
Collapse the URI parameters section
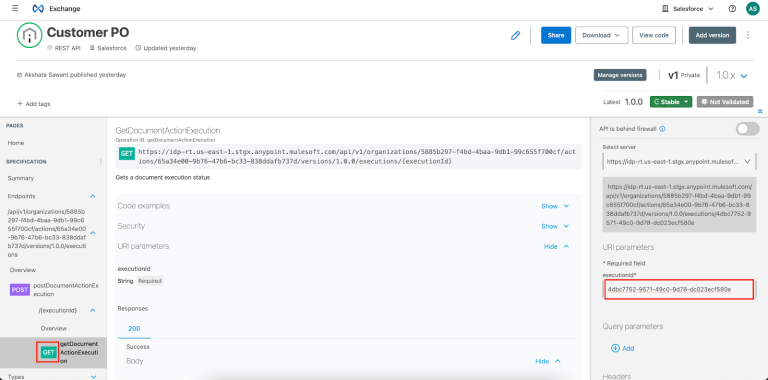click(x=556, y=246)
